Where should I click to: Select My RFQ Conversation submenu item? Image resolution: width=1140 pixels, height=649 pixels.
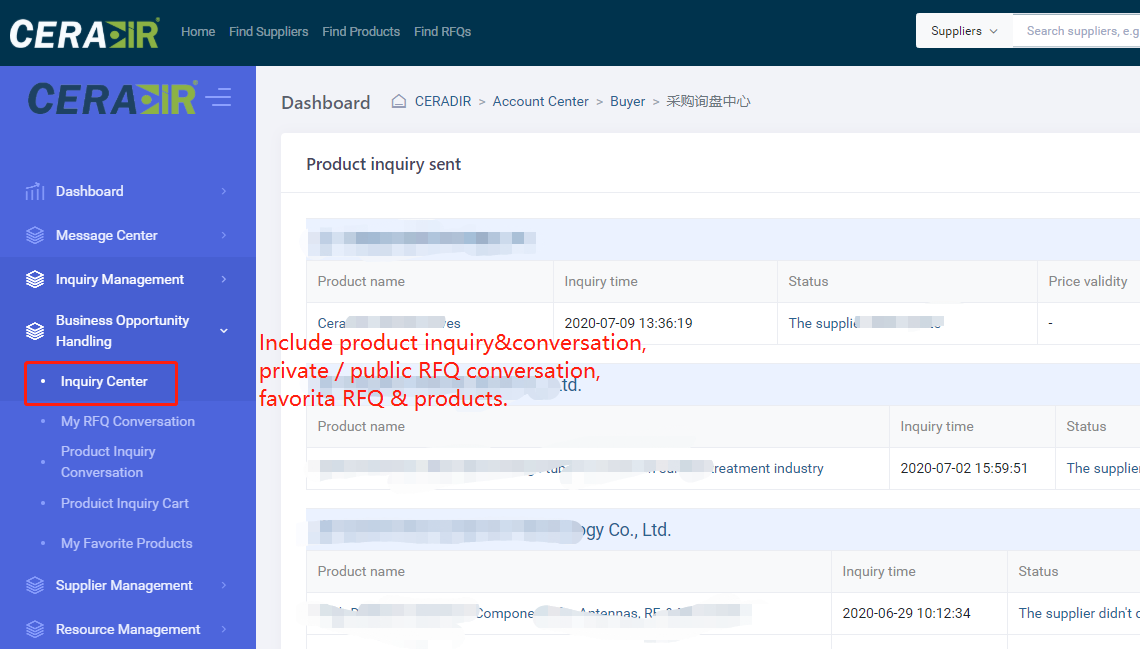coord(128,422)
